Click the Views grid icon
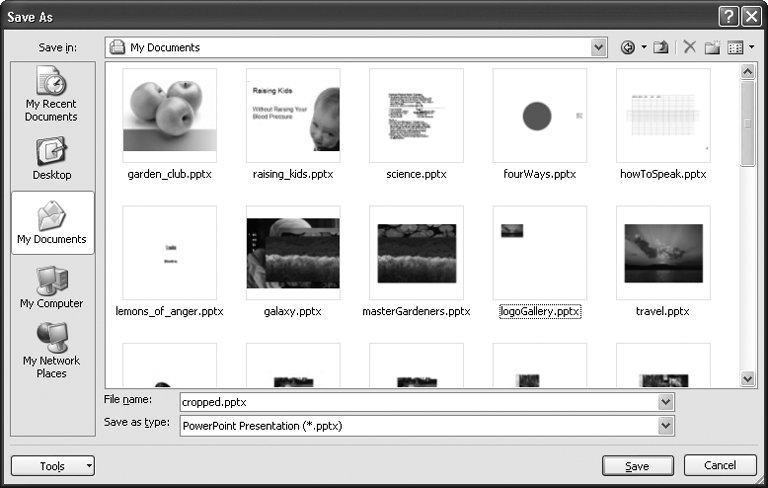 coord(735,47)
